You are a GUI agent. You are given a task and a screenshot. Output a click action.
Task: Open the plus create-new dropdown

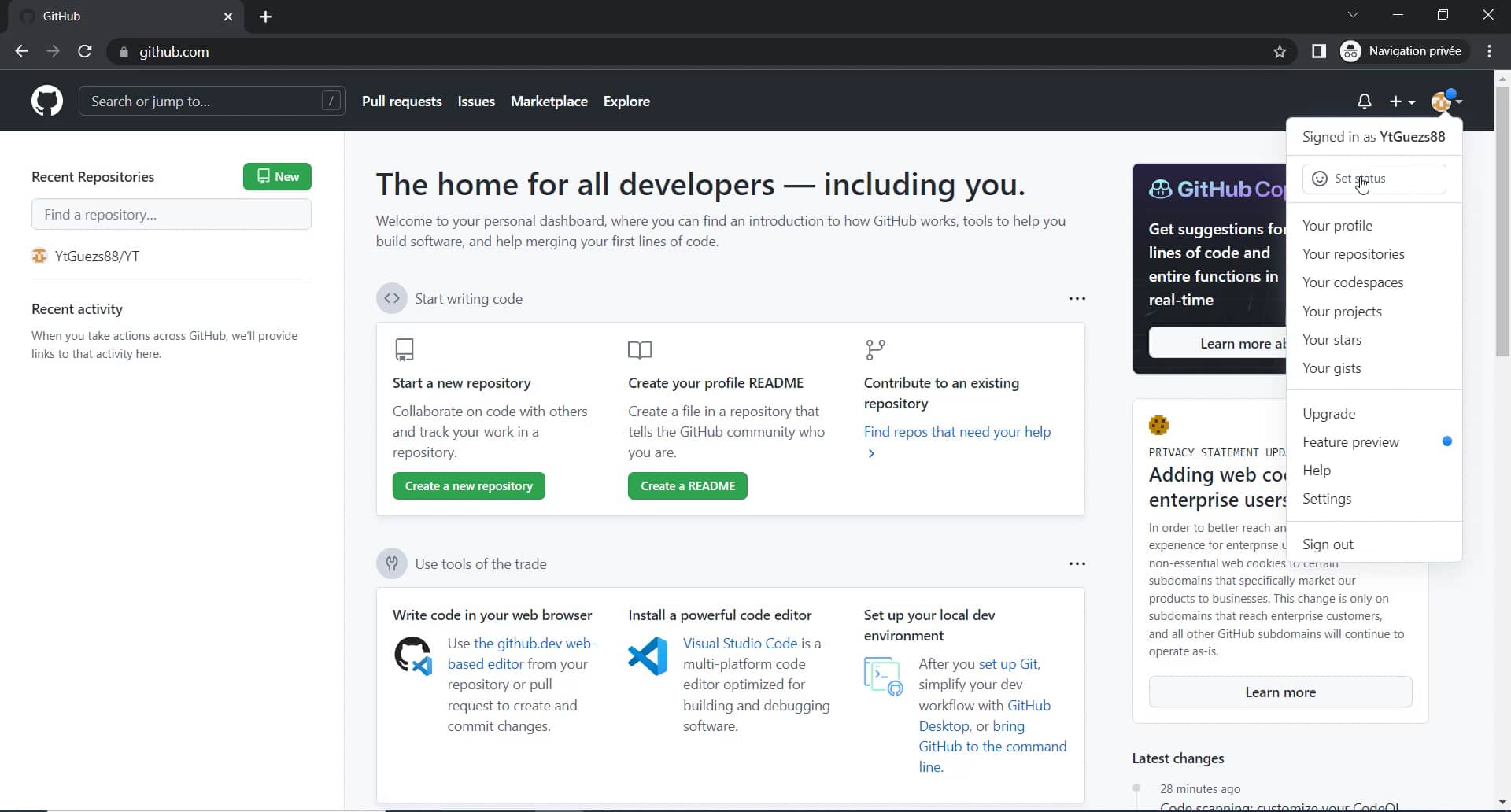[x=1402, y=101]
